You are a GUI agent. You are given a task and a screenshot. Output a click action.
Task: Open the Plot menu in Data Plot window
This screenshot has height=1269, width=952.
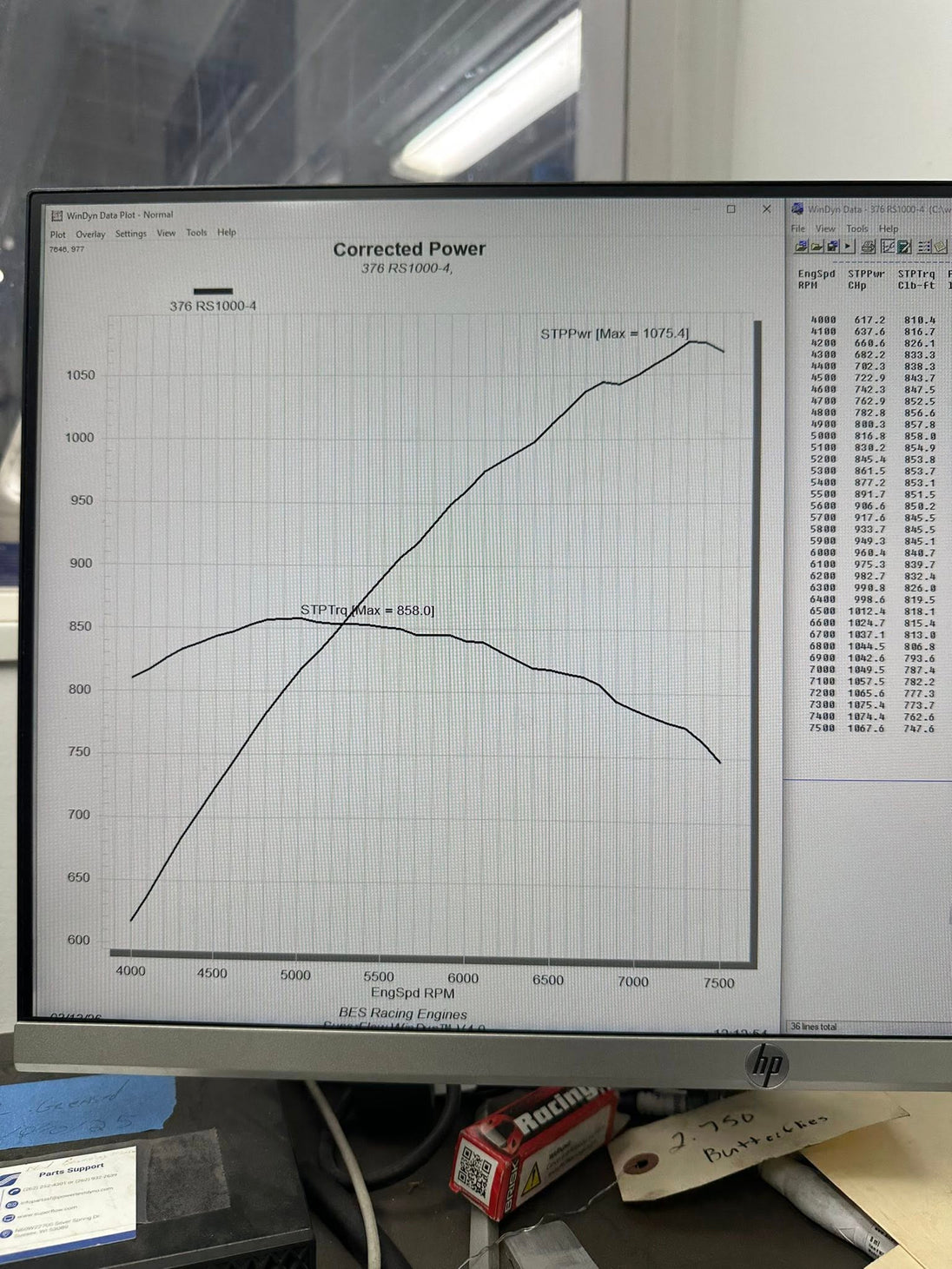click(x=57, y=235)
